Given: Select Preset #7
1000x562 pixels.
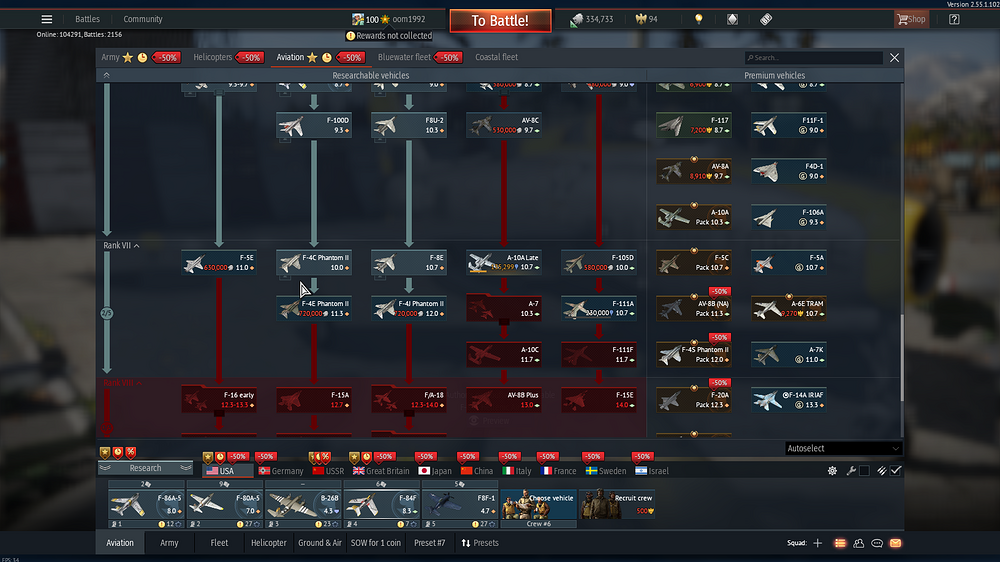Looking at the screenshot, I should pos(429,543).
